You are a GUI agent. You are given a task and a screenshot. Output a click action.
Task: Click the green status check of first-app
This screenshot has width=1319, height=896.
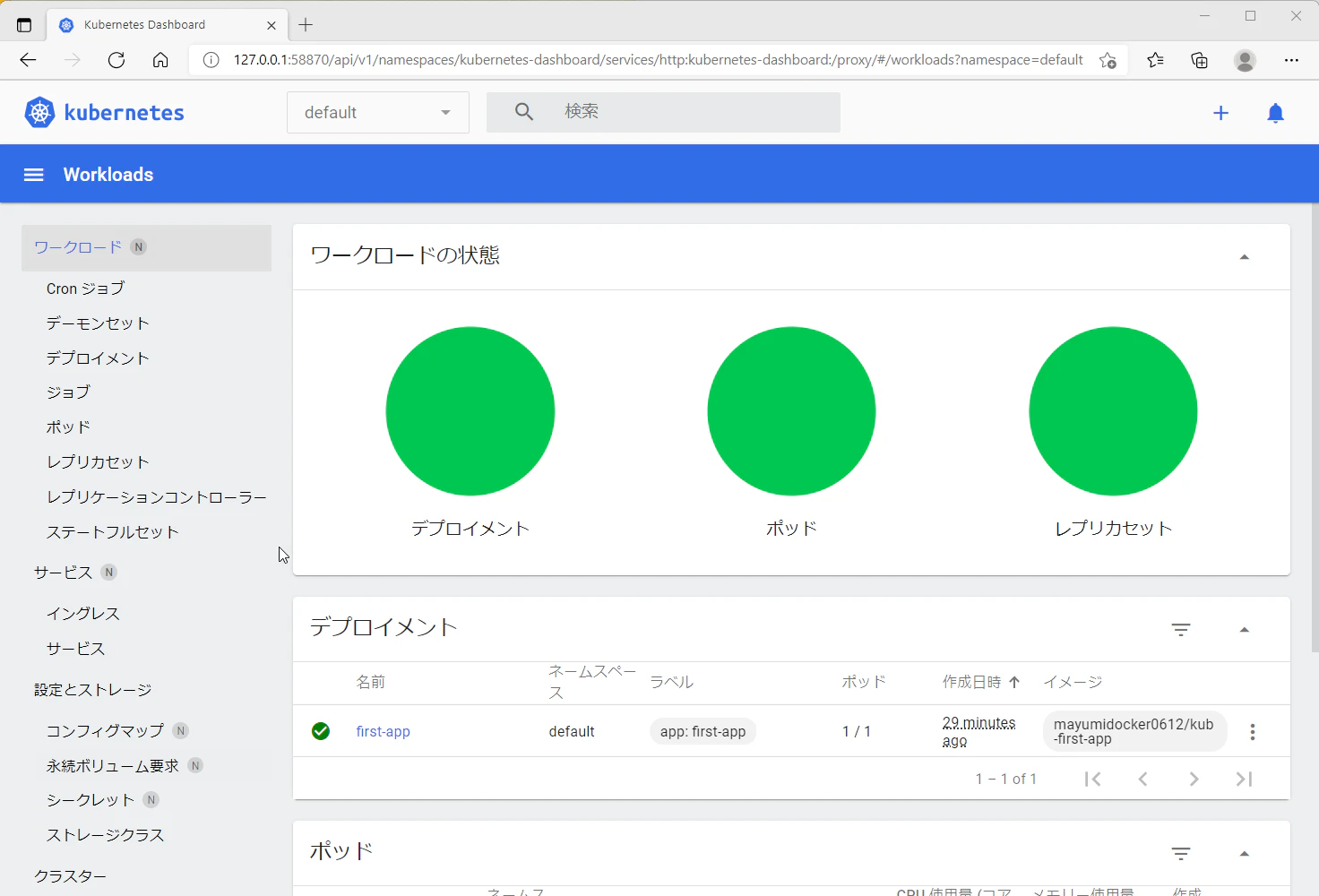(x=321, y=731)
